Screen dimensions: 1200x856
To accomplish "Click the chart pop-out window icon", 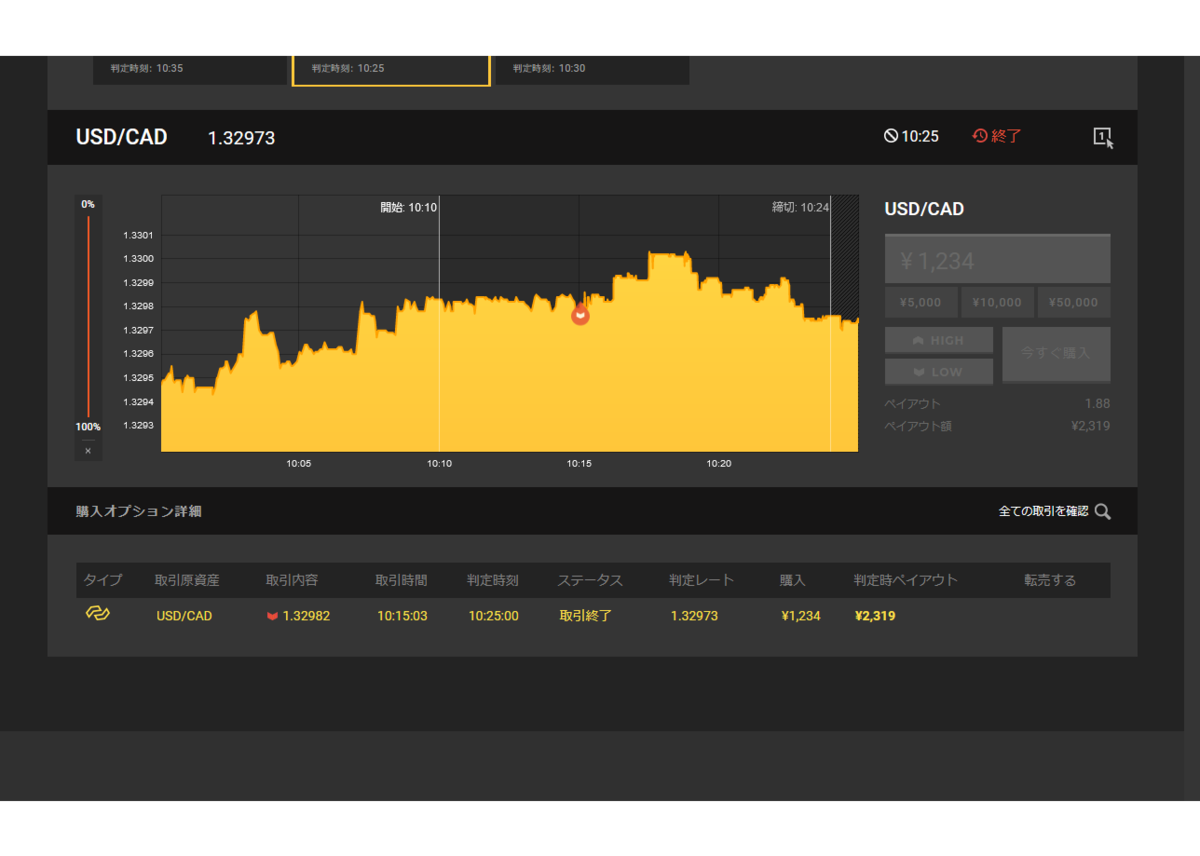I will click(1103, 137).
